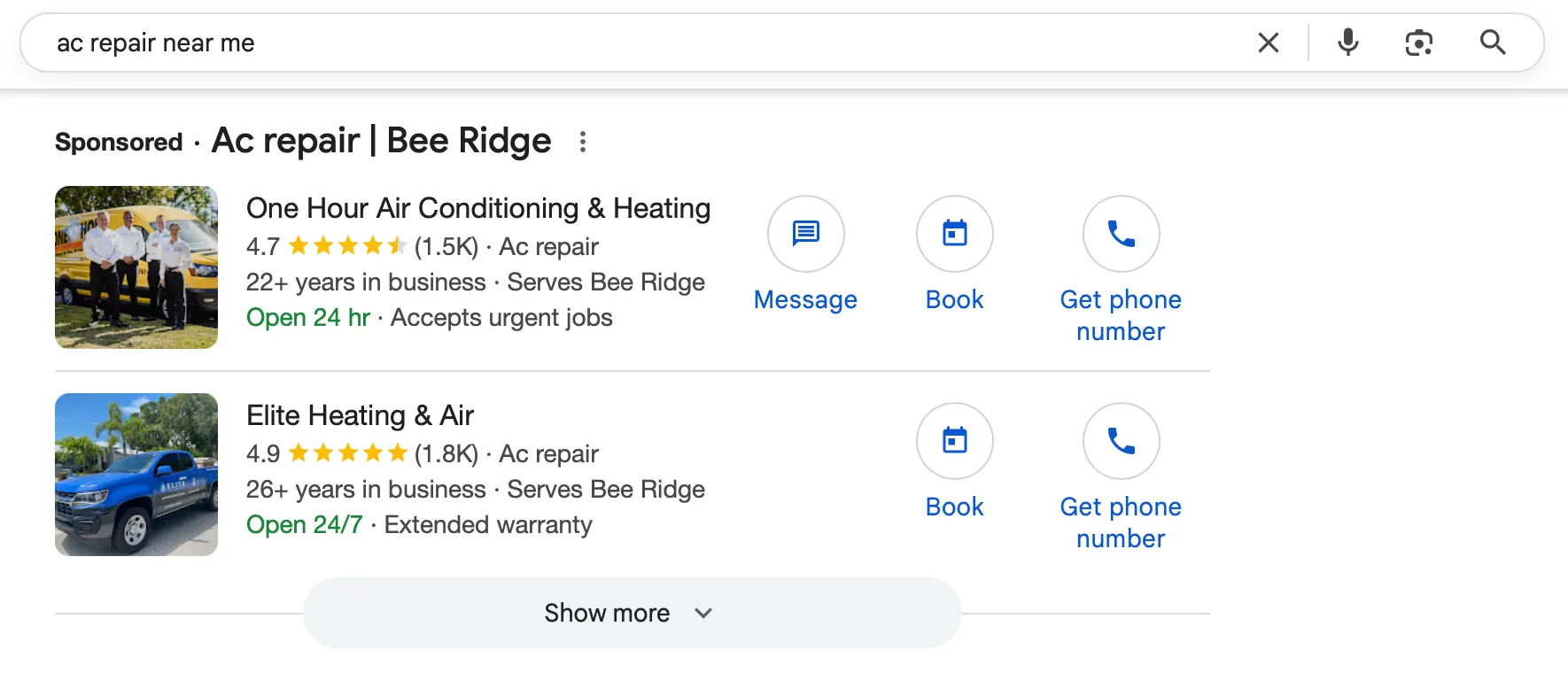The image size is (1568, 673).
Task: Get phone number for One Hour Air
Action: coord(1120,314)
